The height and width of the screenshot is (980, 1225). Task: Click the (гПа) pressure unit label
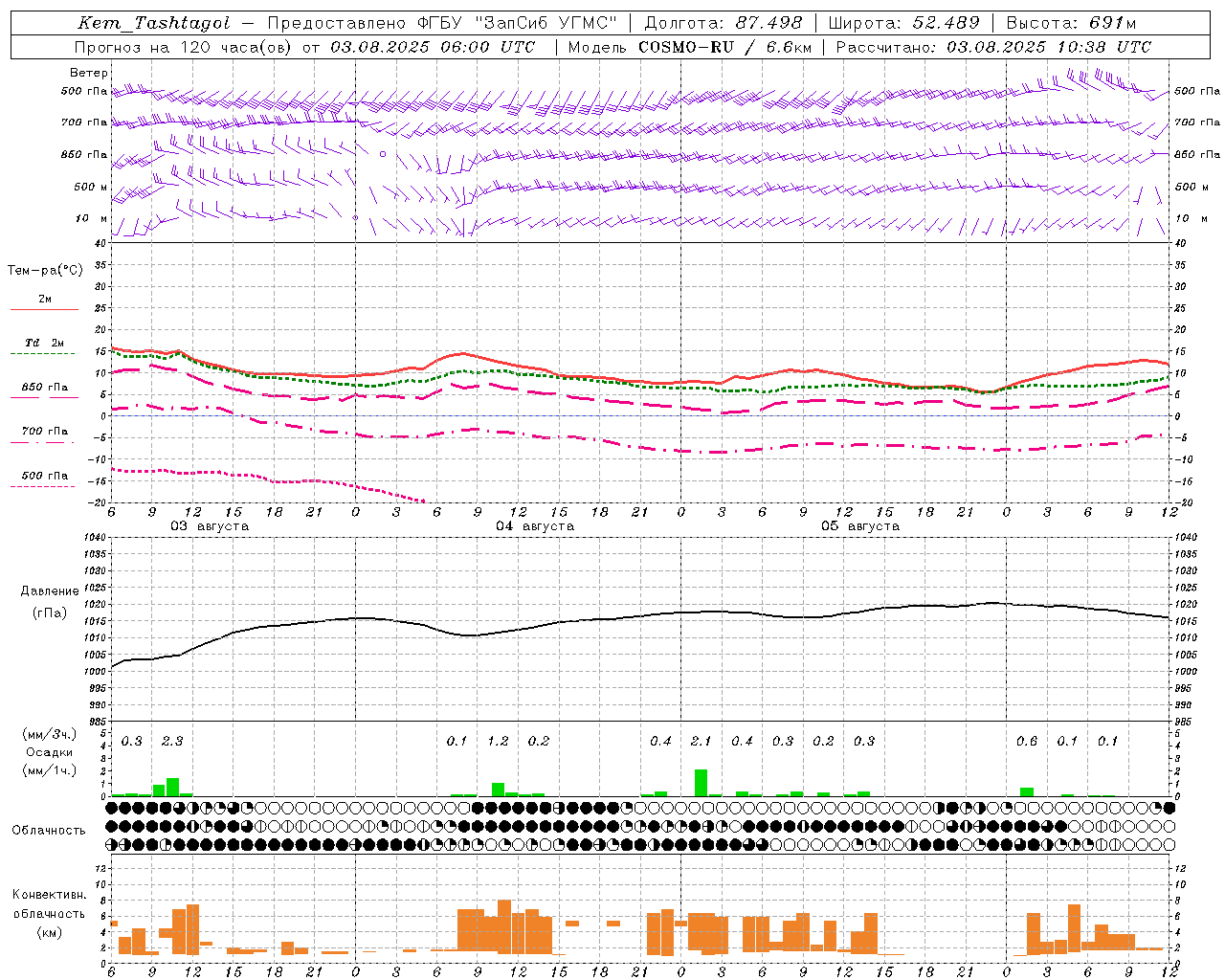coord(50,612)
